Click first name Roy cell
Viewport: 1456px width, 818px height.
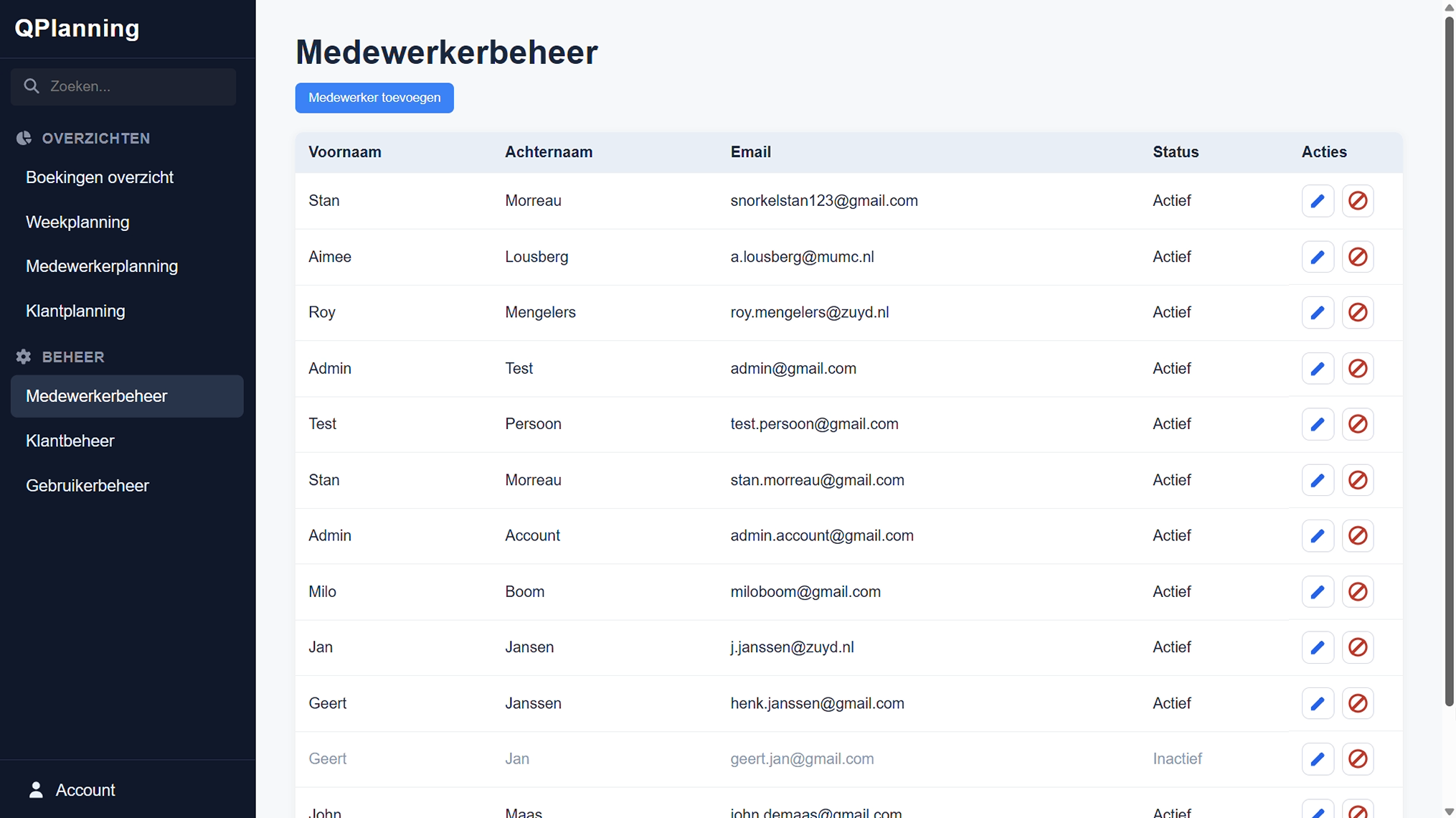pyautogui.click(x=322, y=313)
